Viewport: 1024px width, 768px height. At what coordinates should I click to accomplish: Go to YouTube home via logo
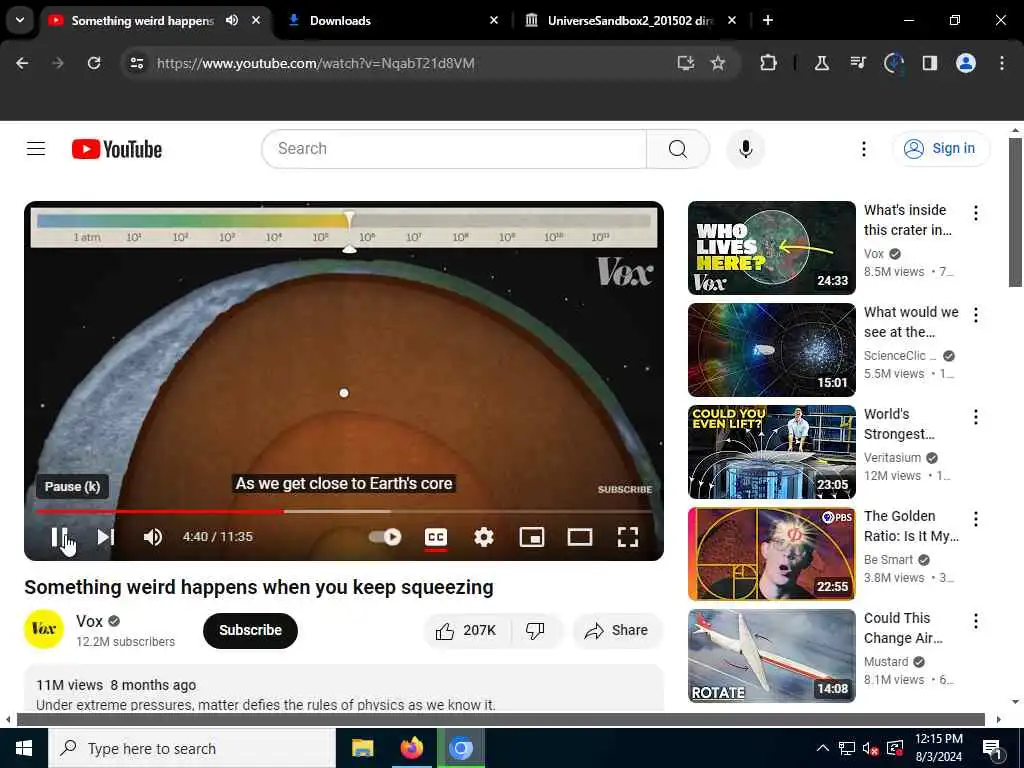click(117, 149)
